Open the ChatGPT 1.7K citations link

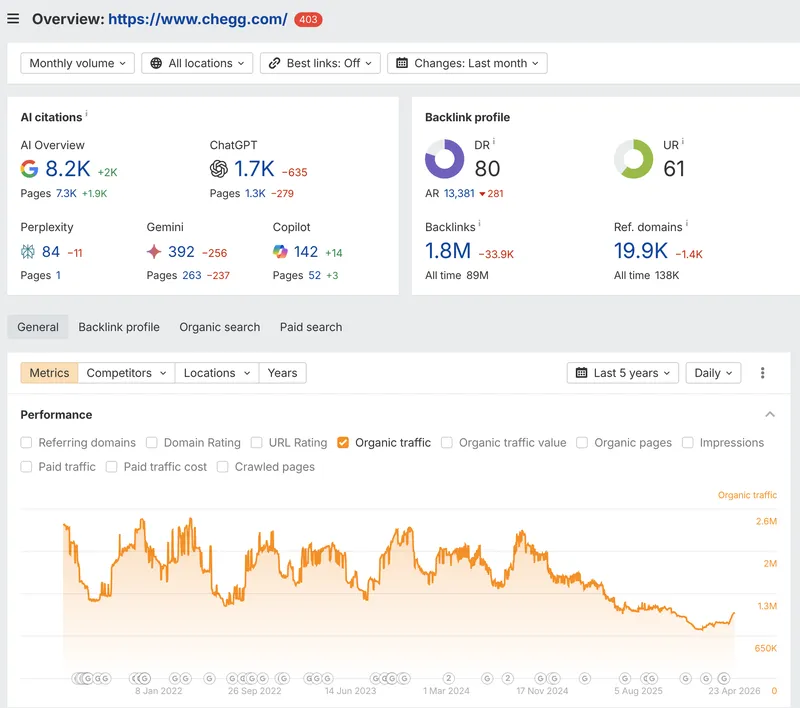(x=254, y=169)
